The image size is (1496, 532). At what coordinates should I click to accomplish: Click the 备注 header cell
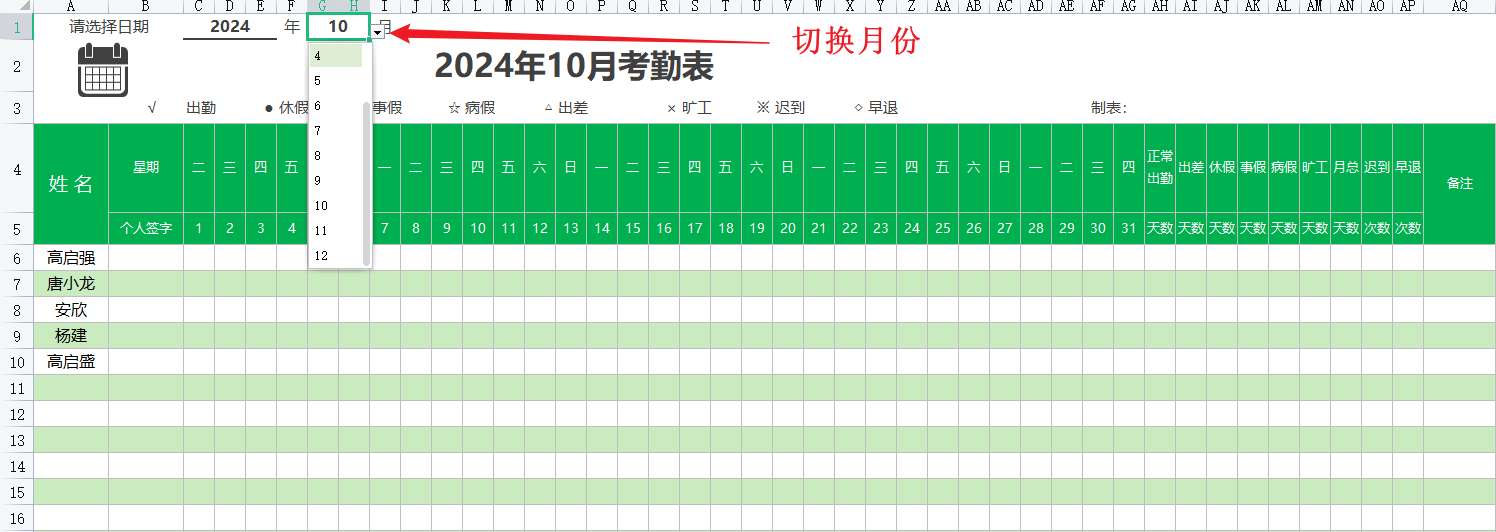click(1459, 184)
